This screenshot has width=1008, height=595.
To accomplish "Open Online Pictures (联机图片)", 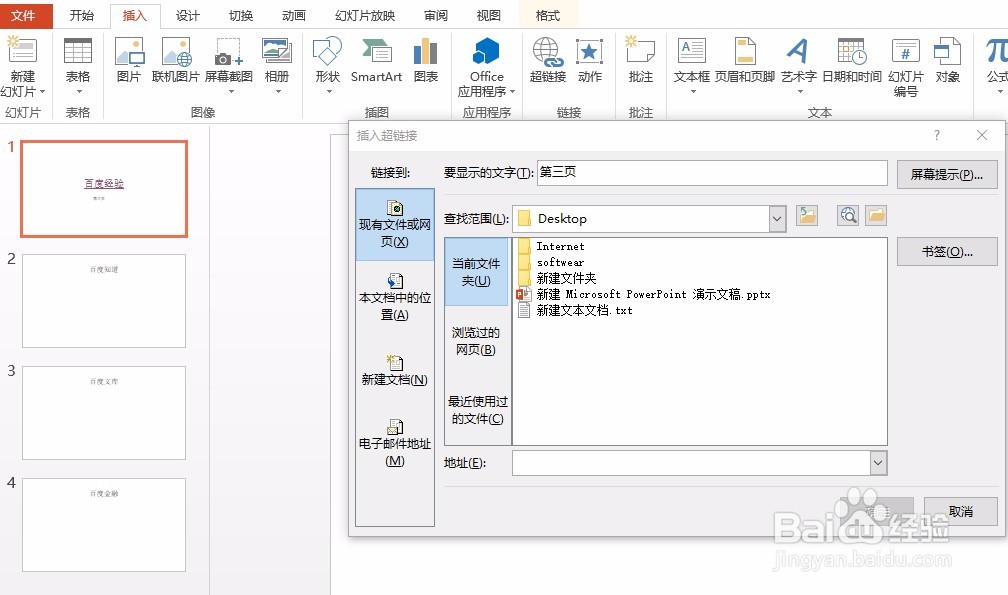I will 176,61.
